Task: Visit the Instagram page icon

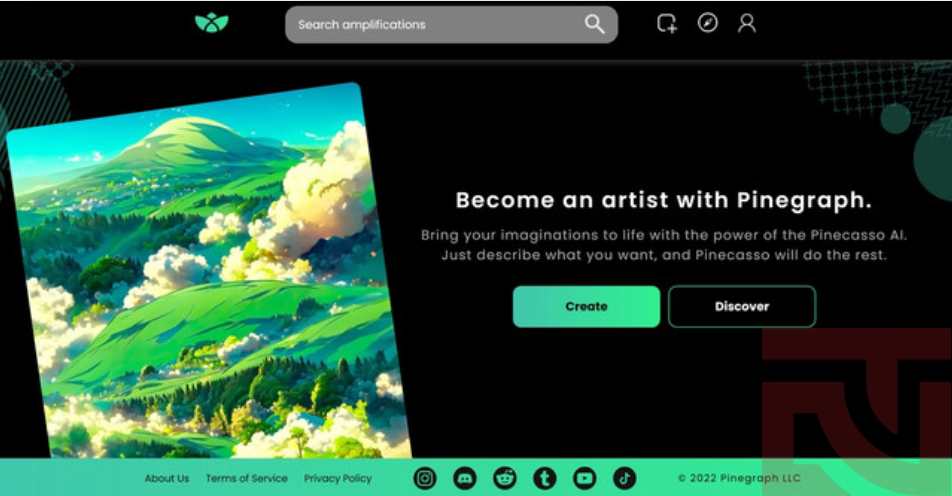Action: click(x=425, y=478)
